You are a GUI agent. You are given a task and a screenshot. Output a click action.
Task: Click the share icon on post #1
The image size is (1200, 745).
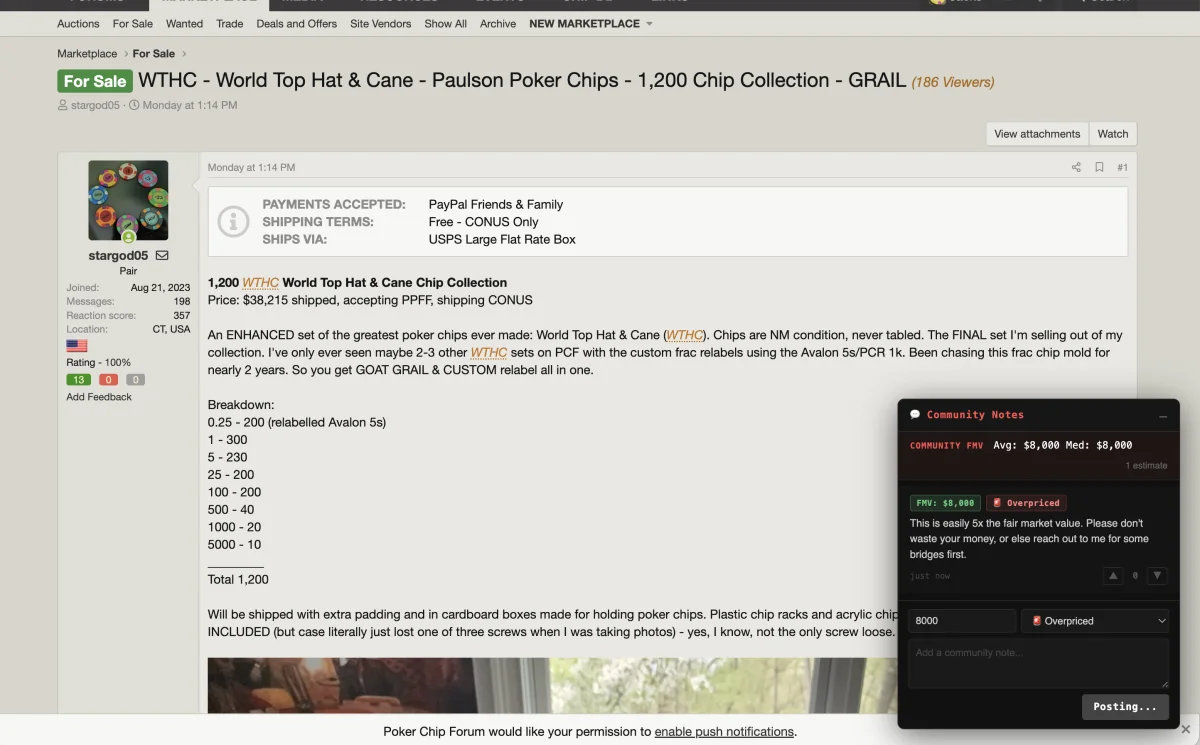[x=1076, y=168]
